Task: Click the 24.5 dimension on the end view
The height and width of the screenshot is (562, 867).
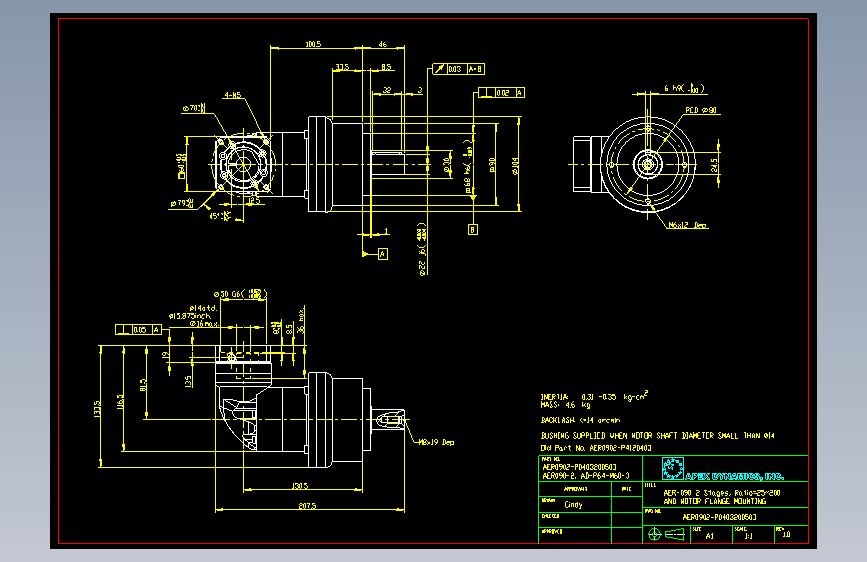Action: [x=714, y=165]
